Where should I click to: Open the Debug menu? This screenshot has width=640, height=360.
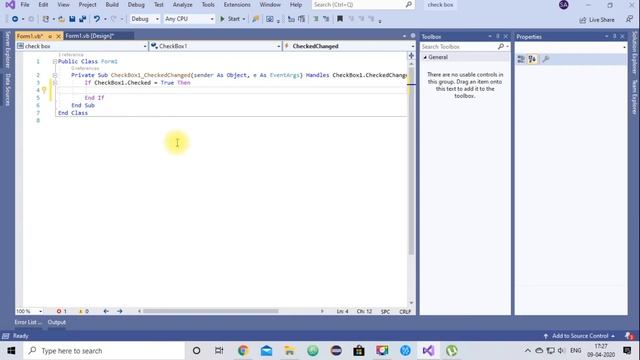(x=136, y=4)
